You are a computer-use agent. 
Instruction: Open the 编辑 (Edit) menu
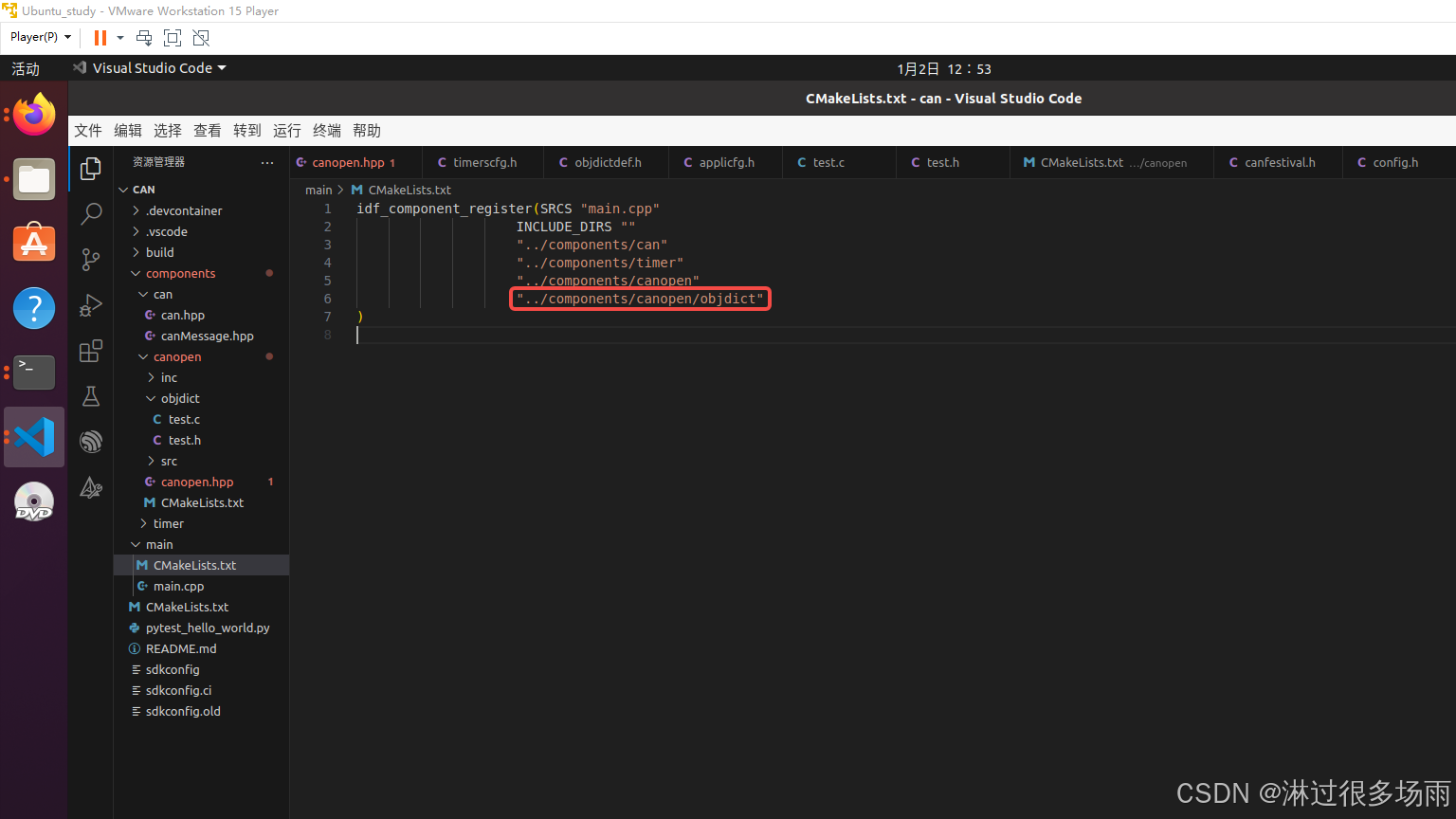pos(128,131)
